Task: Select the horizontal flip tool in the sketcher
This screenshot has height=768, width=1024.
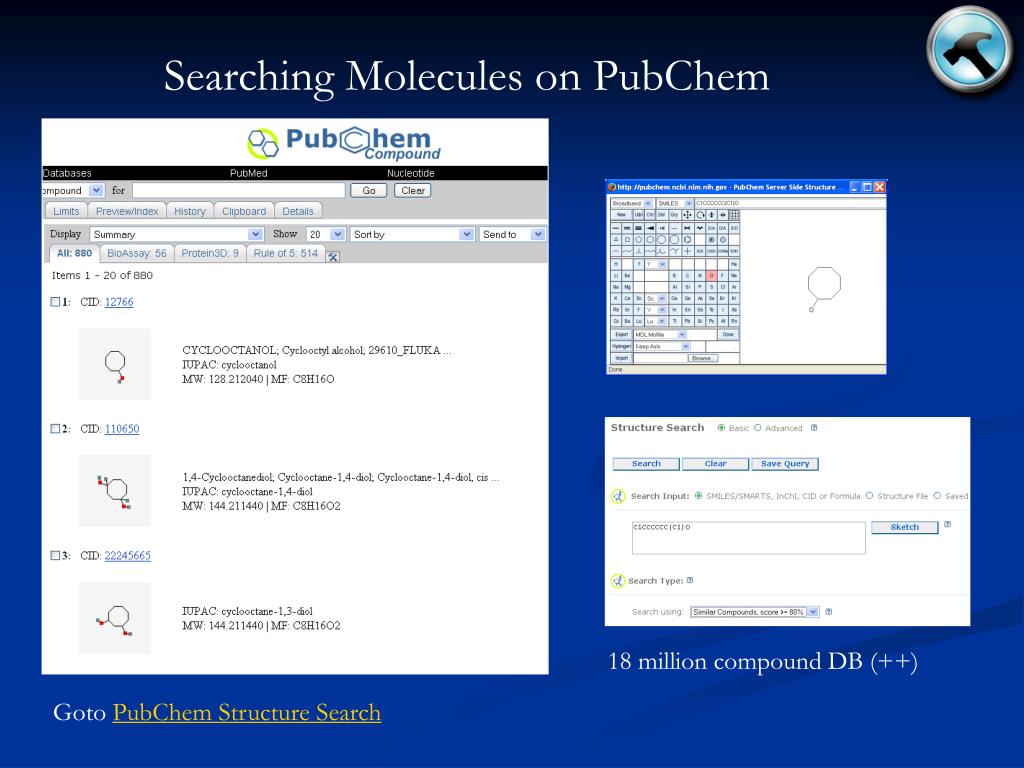Action: tap(723, 215)
